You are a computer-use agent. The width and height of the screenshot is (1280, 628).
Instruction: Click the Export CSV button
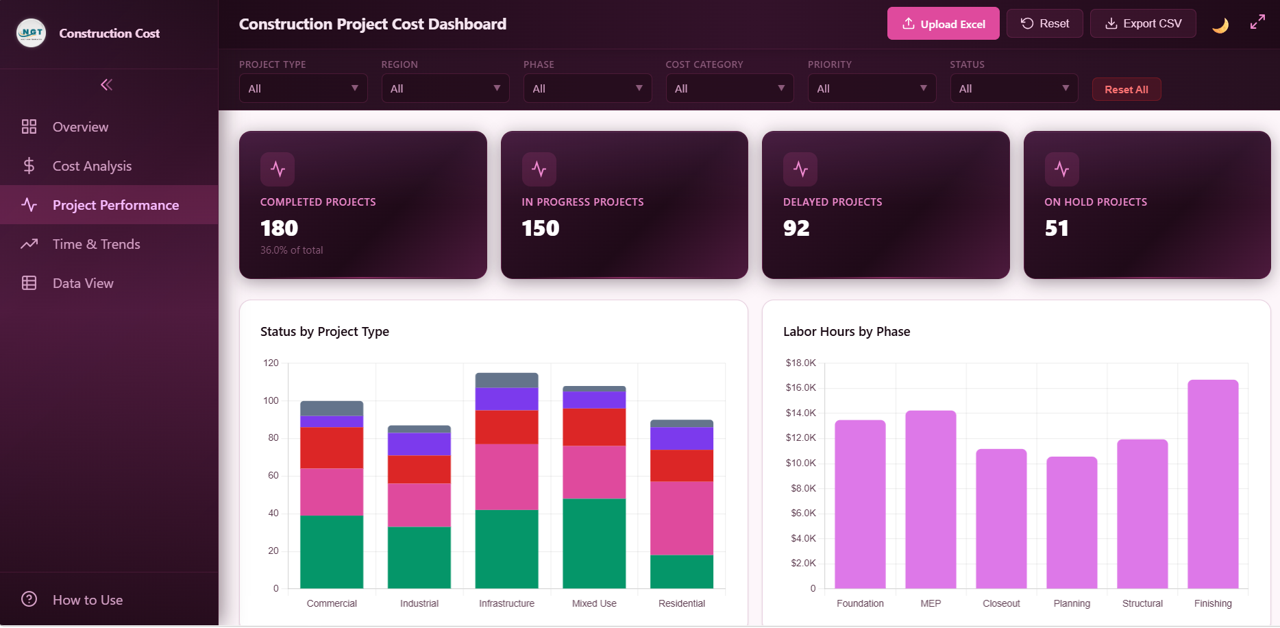(1143, 22)
